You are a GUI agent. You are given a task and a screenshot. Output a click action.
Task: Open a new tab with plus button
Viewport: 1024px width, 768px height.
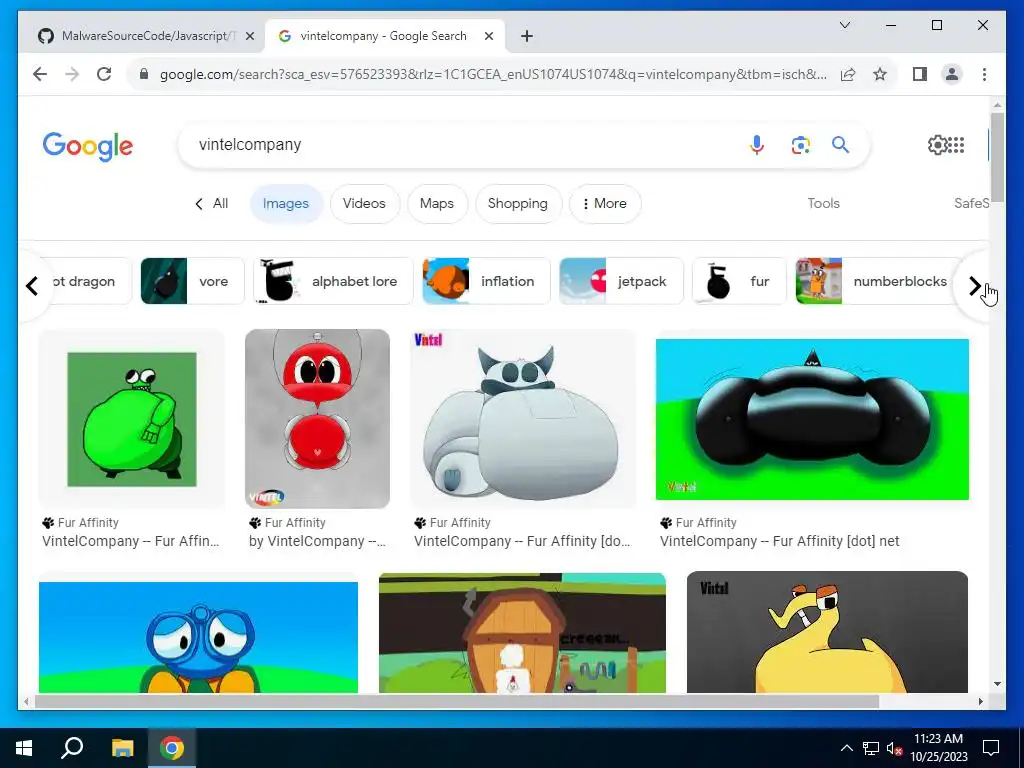click(527, 36)
